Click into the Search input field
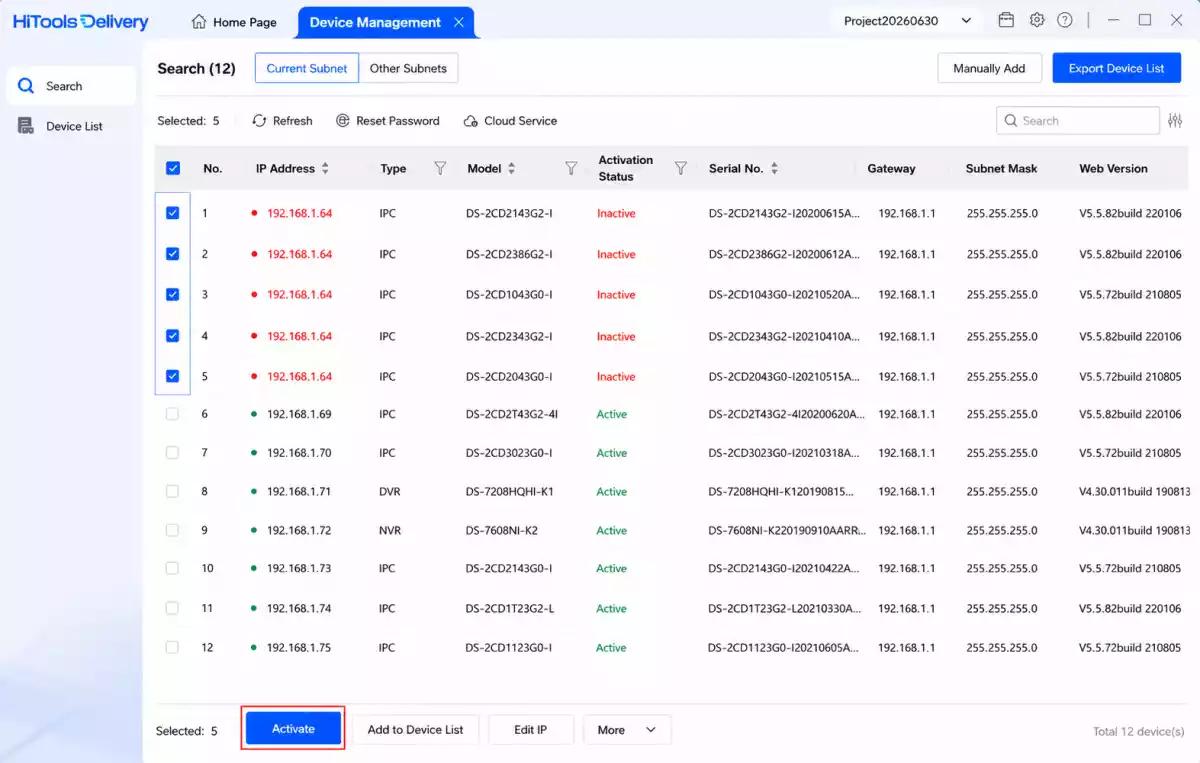This screenshot has width=1200, height=763. coord(1078,121)
